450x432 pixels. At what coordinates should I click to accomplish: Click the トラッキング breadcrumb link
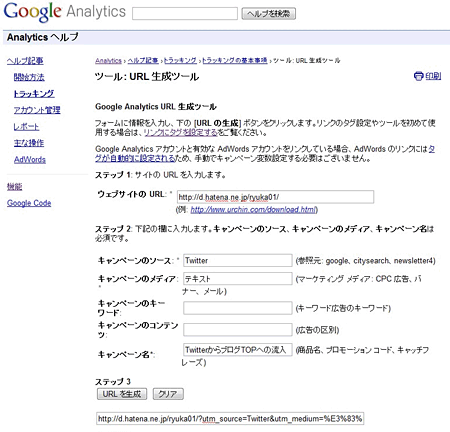(180, 61)
